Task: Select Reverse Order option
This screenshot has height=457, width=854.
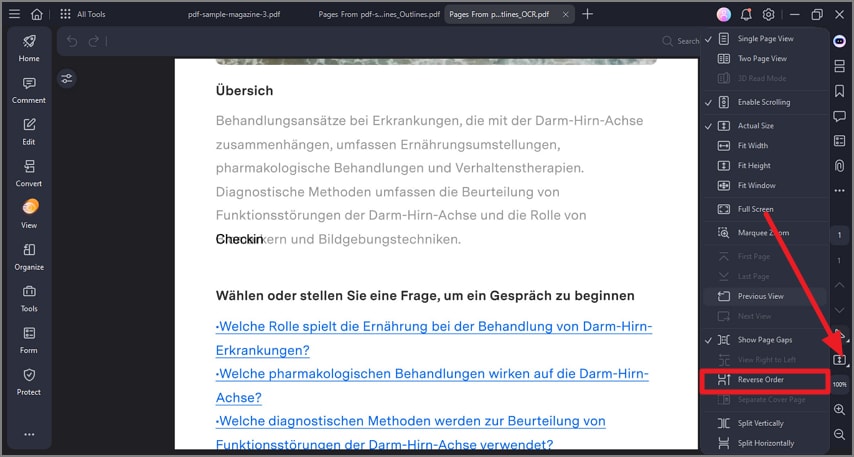Action: tap(765, 380)
